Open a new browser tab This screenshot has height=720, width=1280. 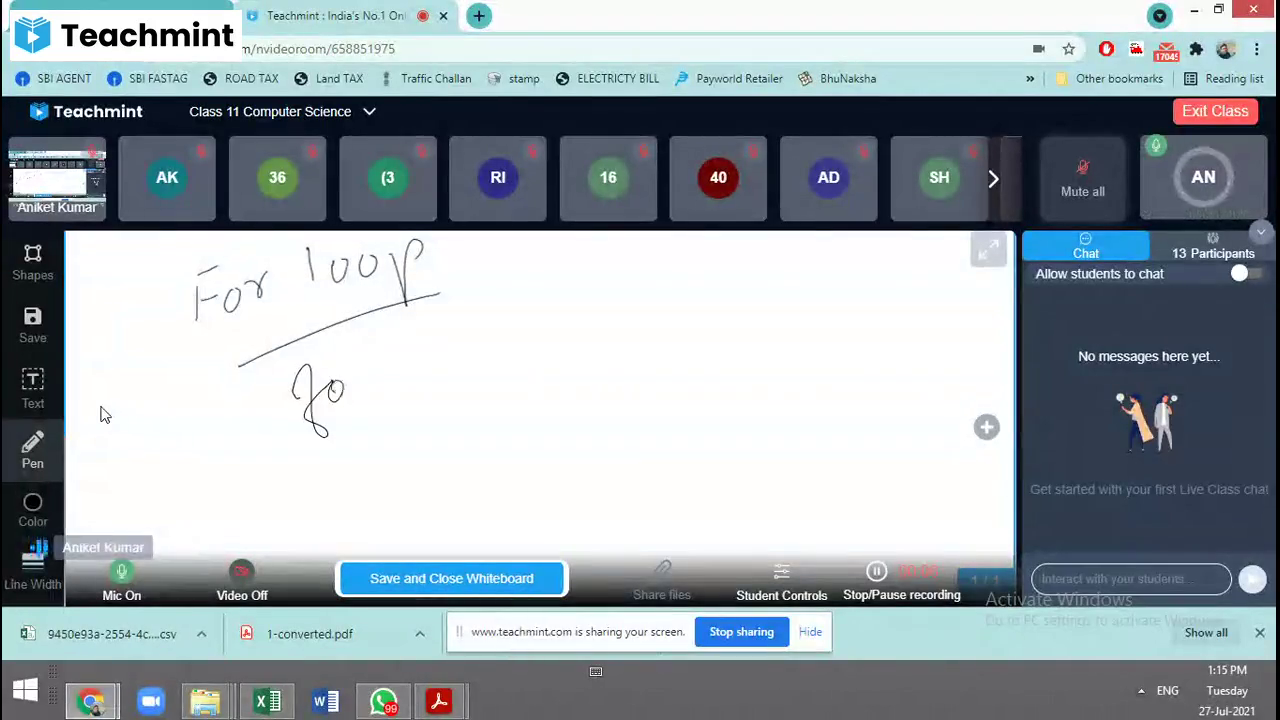479,16
